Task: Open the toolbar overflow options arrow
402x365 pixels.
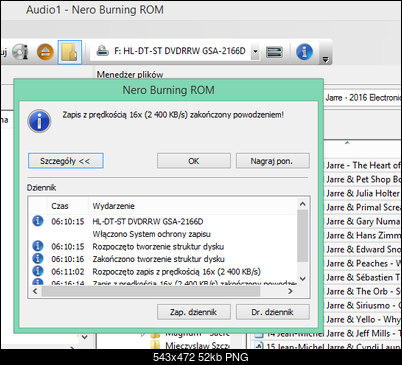Action: [x=325, y=60]
